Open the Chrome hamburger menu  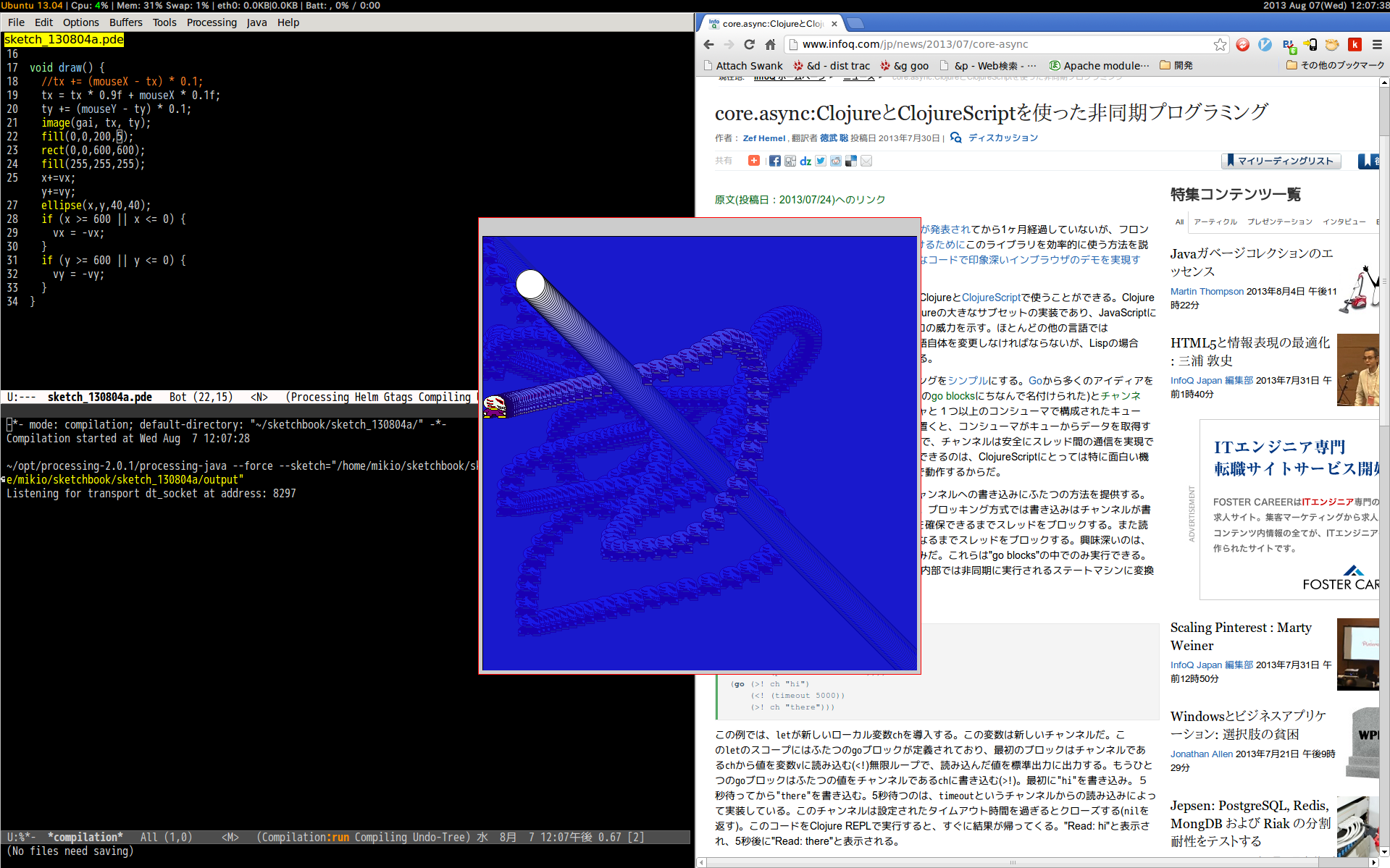pos(1377,45)
